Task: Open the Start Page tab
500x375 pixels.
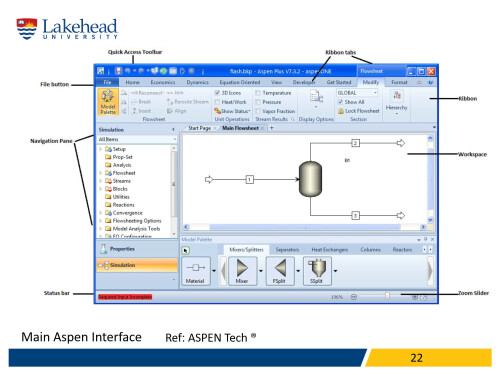Action: (x=199, y=128)
